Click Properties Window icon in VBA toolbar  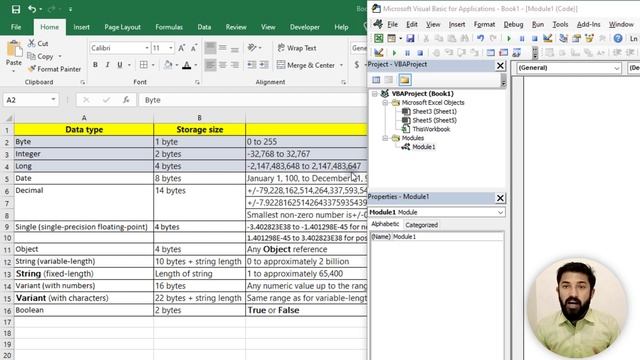tap(576, 38)
